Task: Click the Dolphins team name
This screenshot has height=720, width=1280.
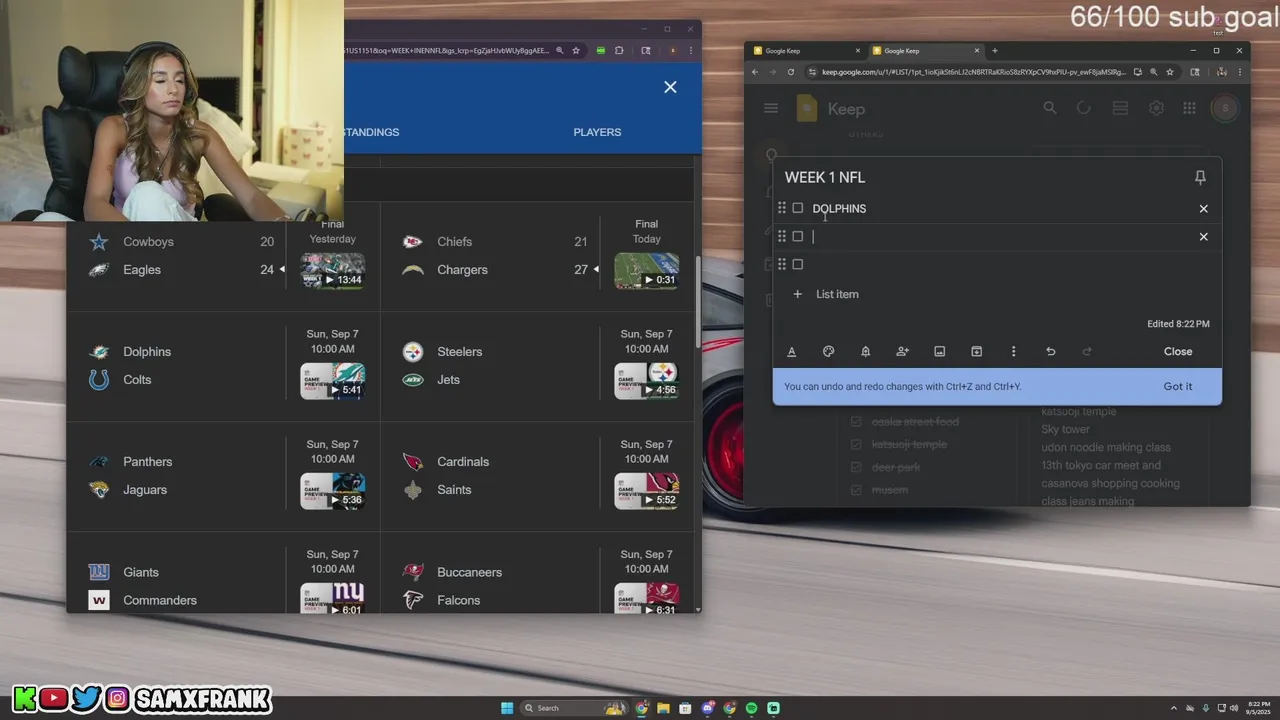Action: click(x=147, y=352)
